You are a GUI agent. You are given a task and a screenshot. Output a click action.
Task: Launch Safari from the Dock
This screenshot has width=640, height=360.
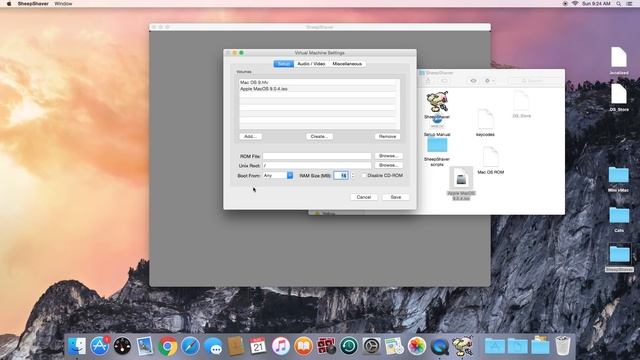click(x=191, y=346)
